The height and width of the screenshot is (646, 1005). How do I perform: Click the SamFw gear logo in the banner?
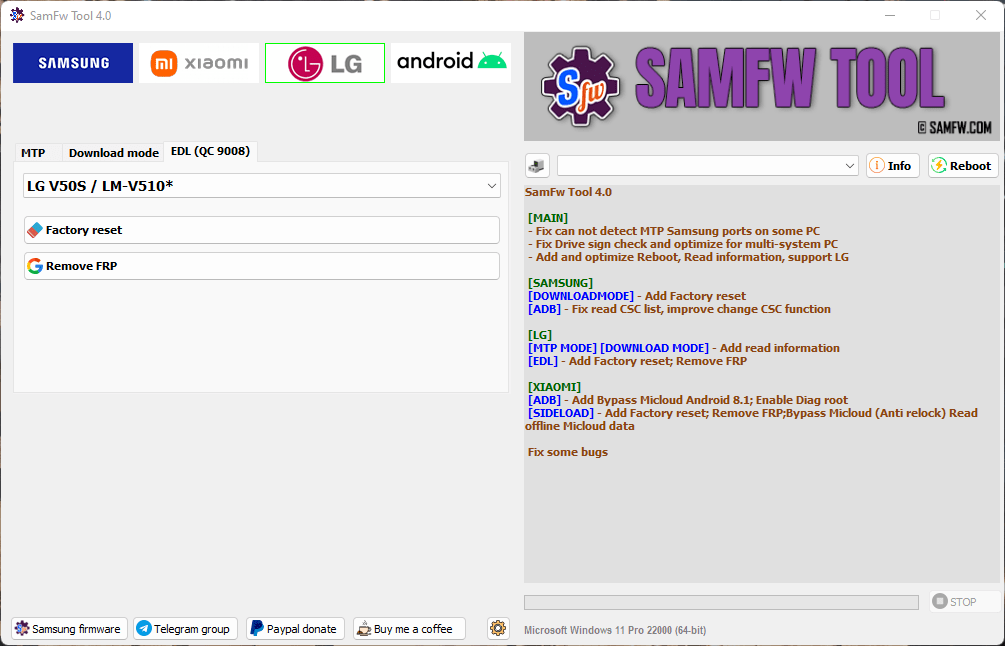[x=580, y=87]
